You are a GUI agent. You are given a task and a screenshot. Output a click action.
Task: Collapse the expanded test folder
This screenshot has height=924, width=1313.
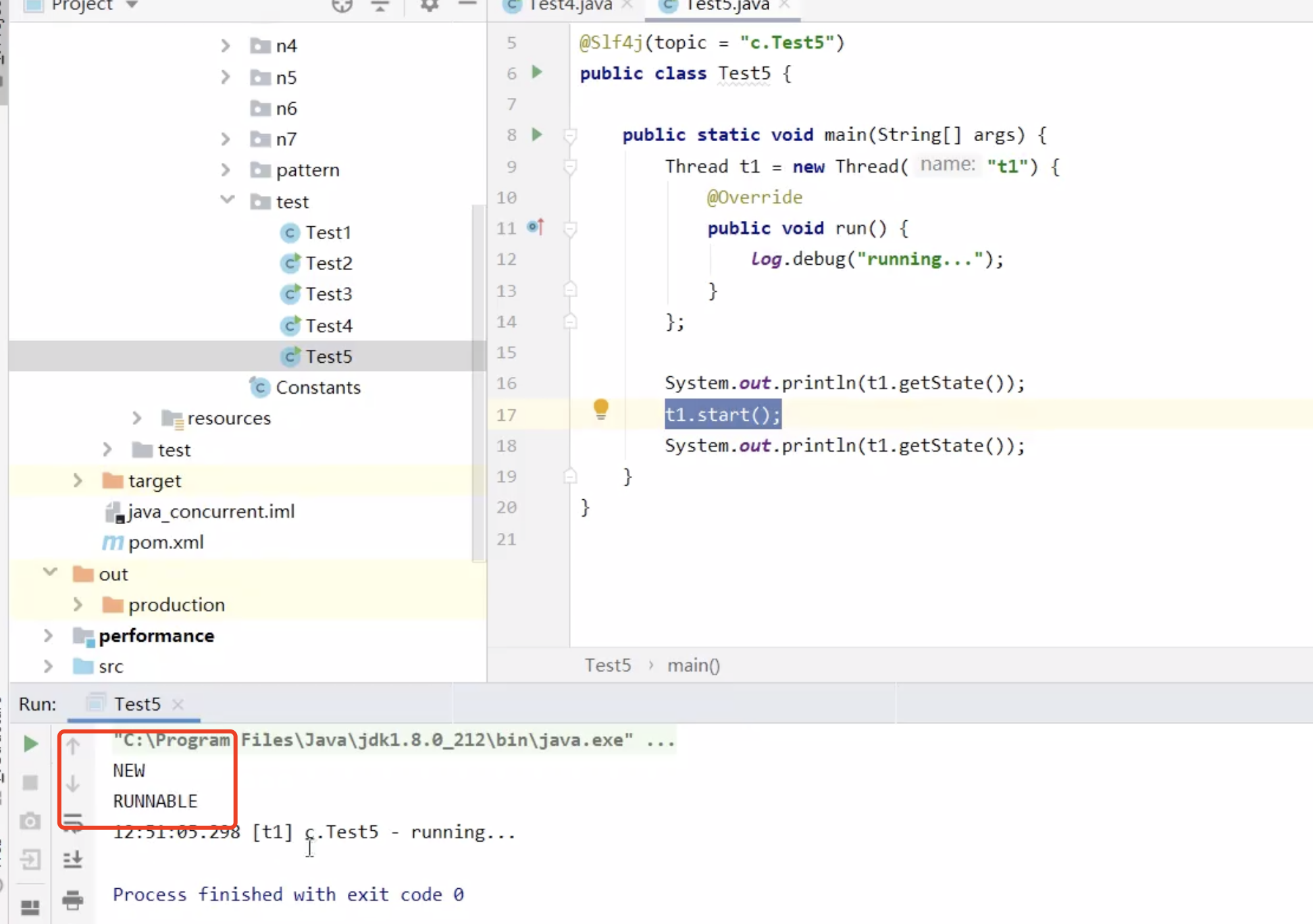pyautogui.click(x=227, y=201)
